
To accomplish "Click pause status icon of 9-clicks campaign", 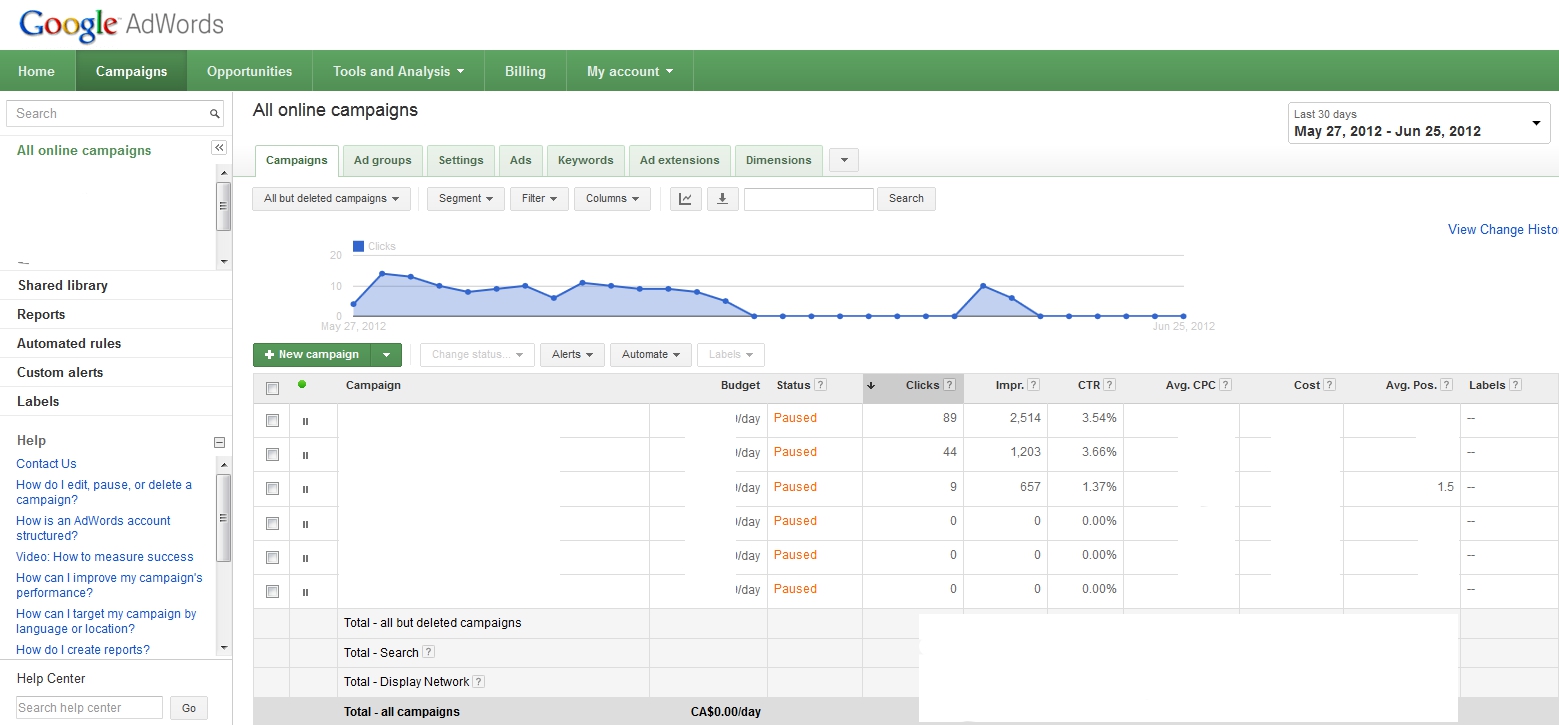I will (305, 489).
